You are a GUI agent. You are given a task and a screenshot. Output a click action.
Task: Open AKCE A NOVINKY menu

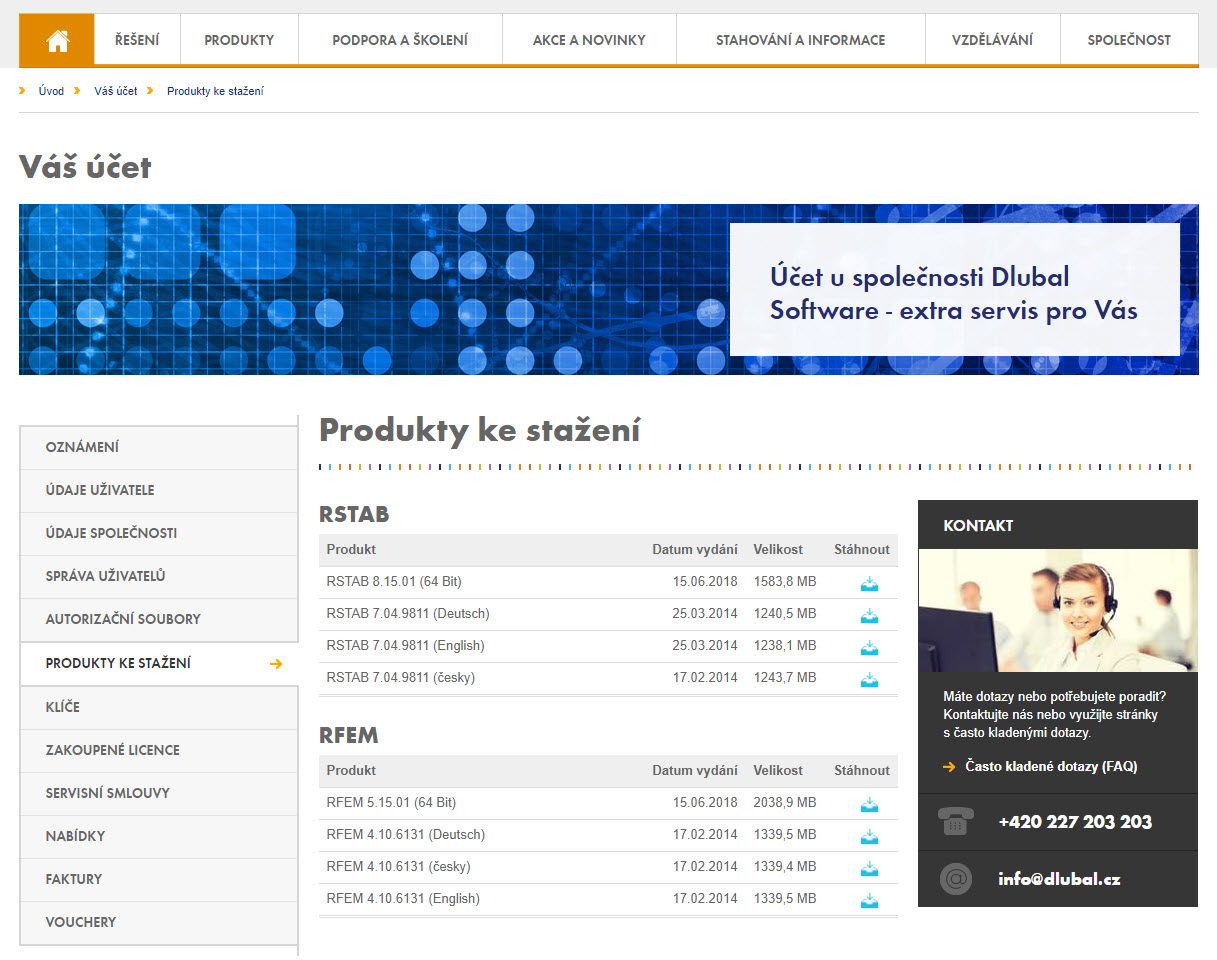(589, 40)
